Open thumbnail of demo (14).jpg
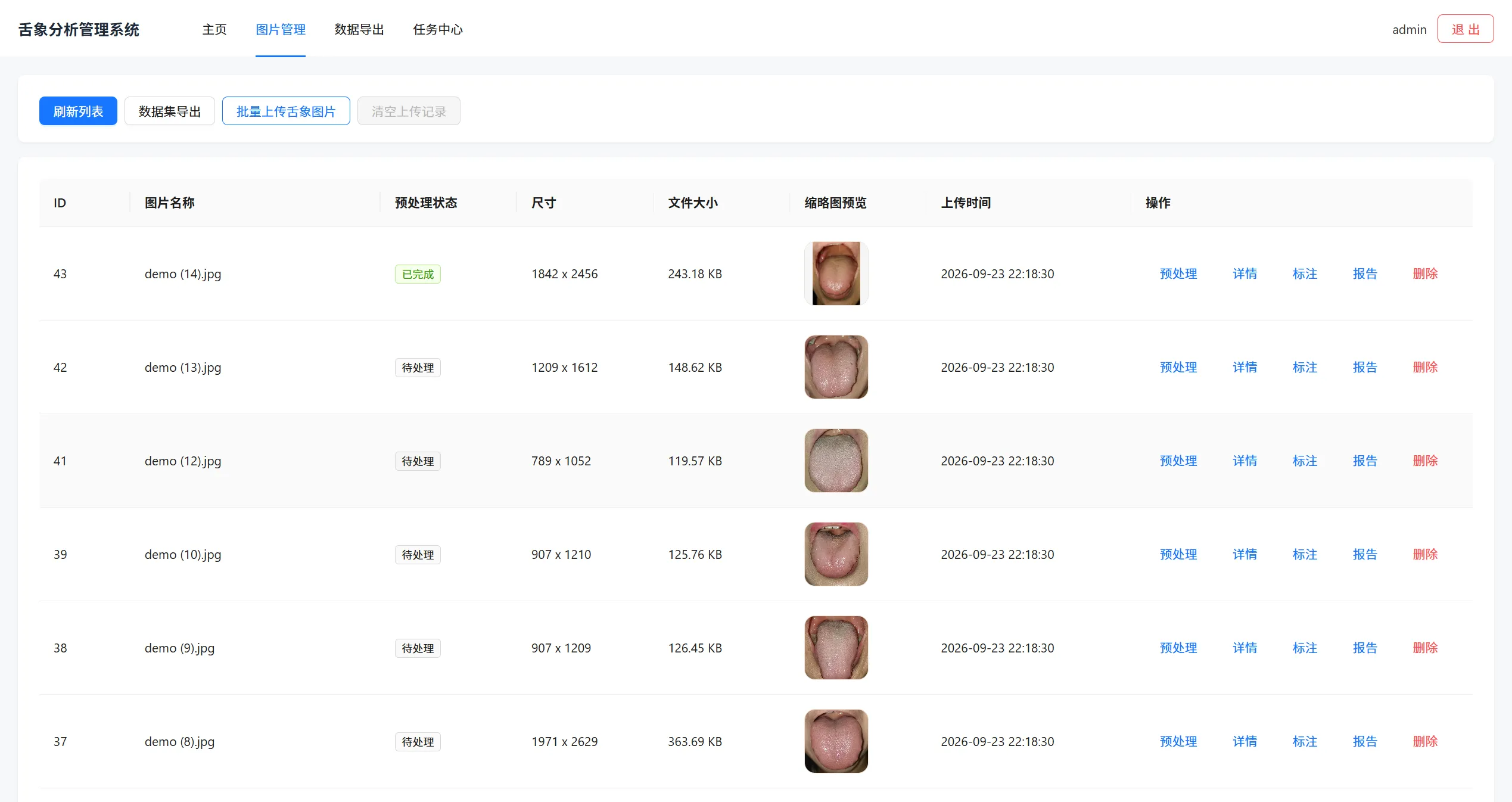Screen dimensions: 1512x802 click(x=836, y=273)
